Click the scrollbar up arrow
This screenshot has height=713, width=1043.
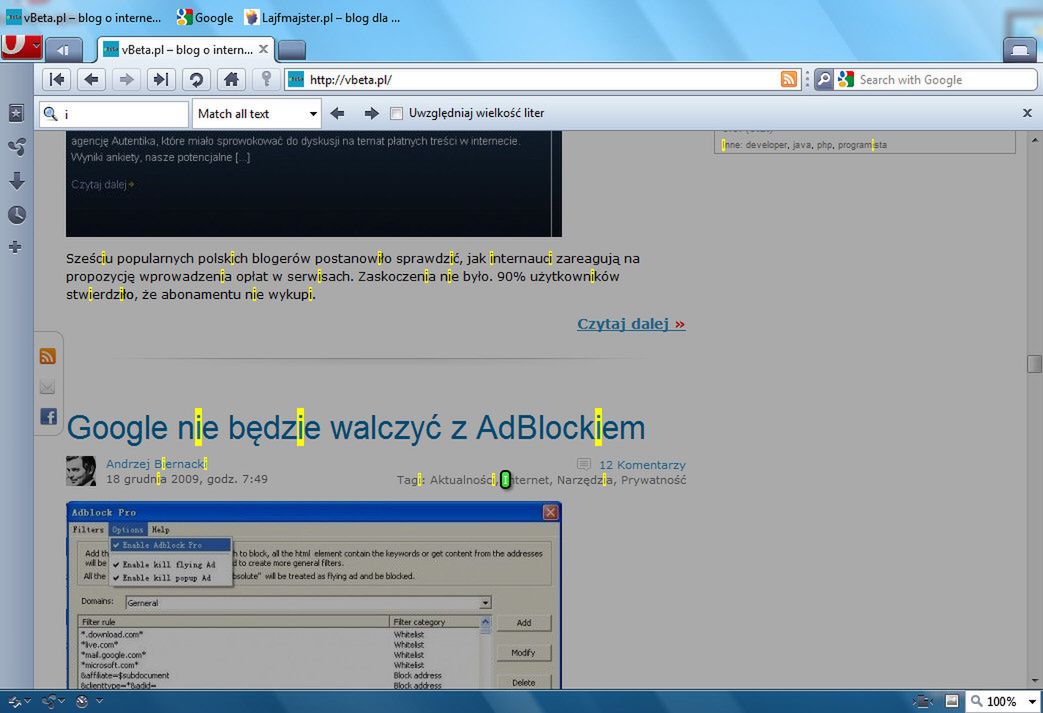[x=1034, y=140]
